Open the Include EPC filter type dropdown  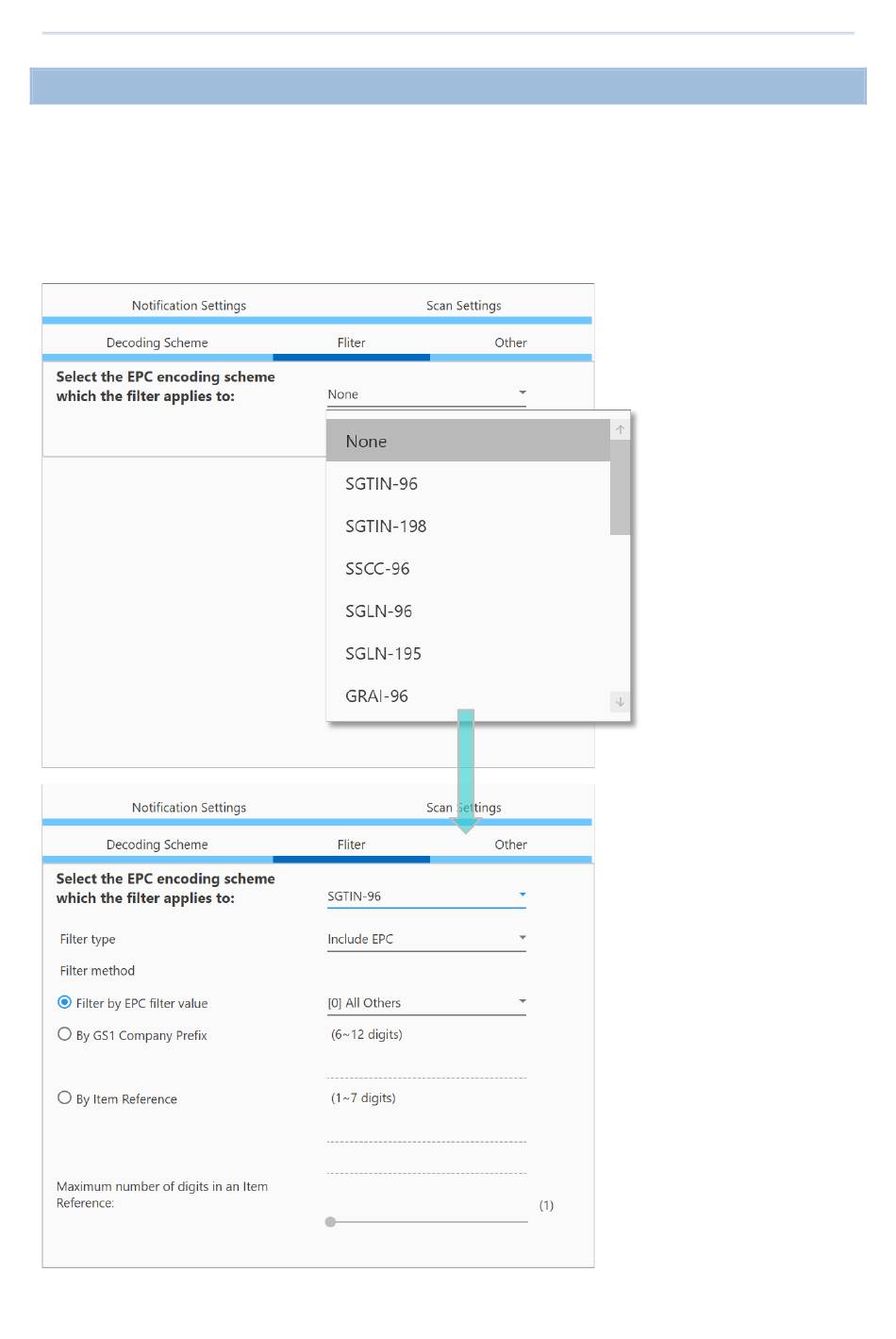point(426,939)
